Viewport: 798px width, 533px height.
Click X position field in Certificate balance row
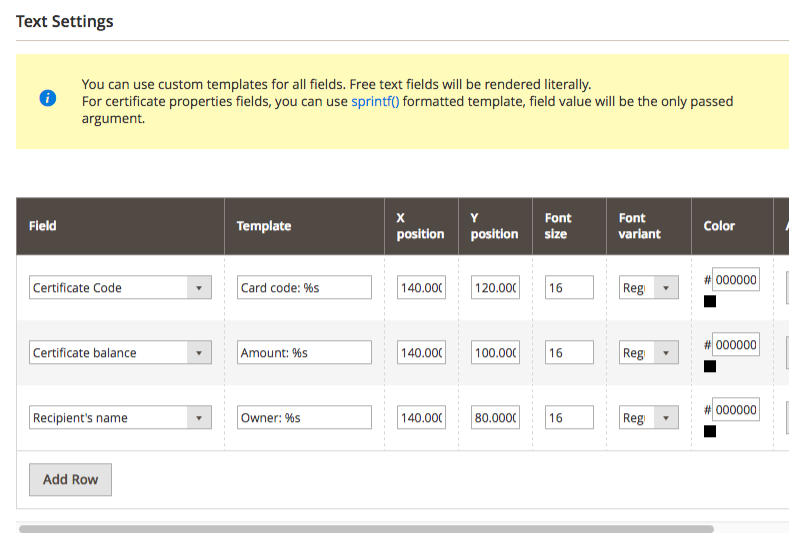point(421,353)
